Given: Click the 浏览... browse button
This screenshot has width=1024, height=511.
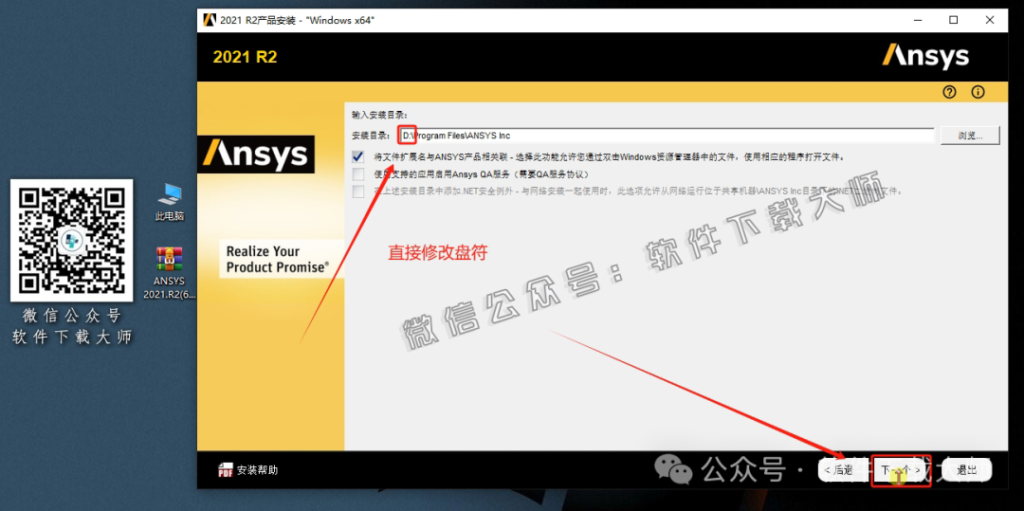Looking at the screenshot, I should click(970, 136).
